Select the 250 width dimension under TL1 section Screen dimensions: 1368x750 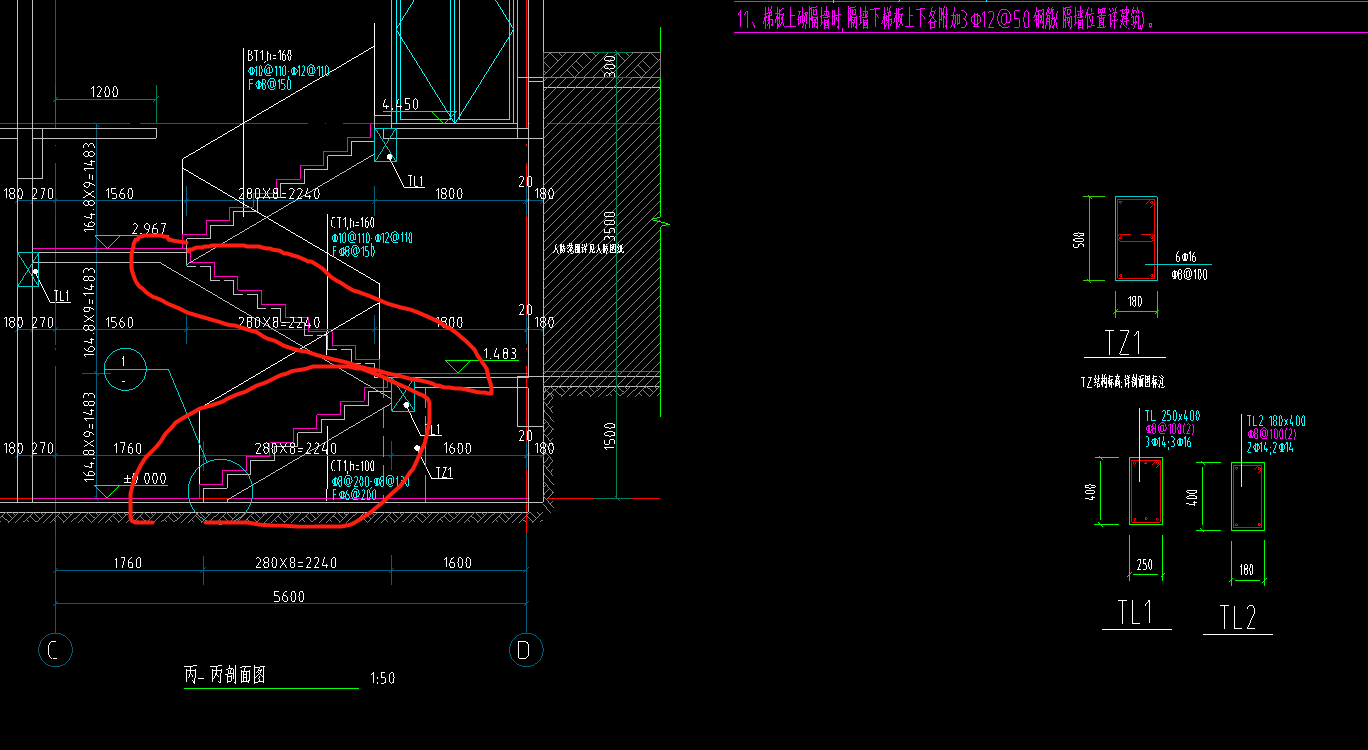(x=1145, y=565)
